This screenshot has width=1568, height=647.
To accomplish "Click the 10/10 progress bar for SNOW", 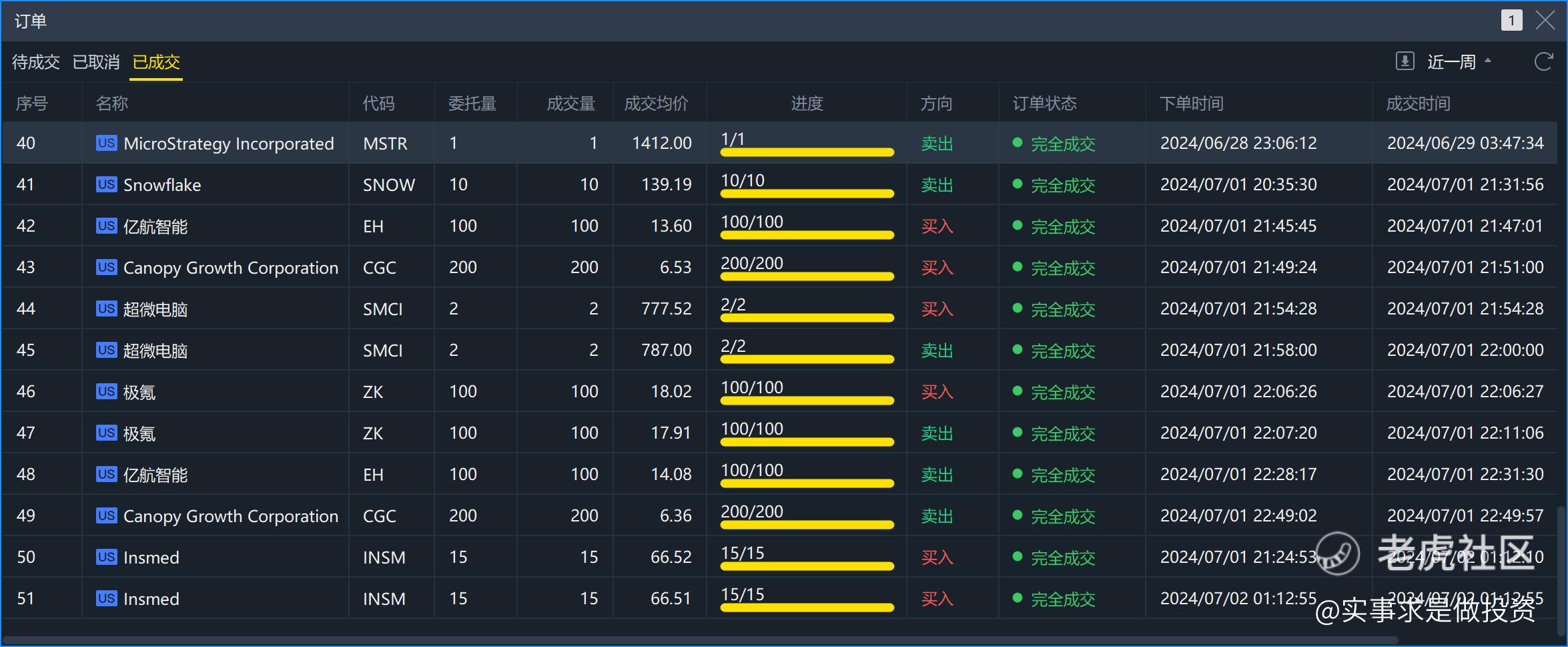I will pos(807,194).
